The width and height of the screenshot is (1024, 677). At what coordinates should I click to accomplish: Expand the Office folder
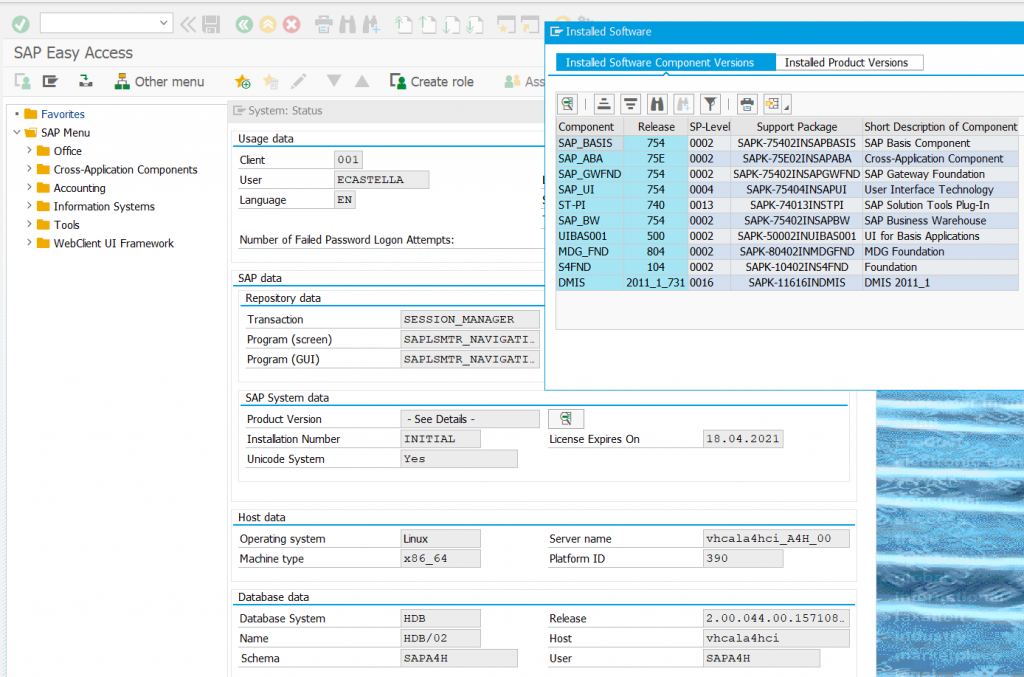click(29, 151)
